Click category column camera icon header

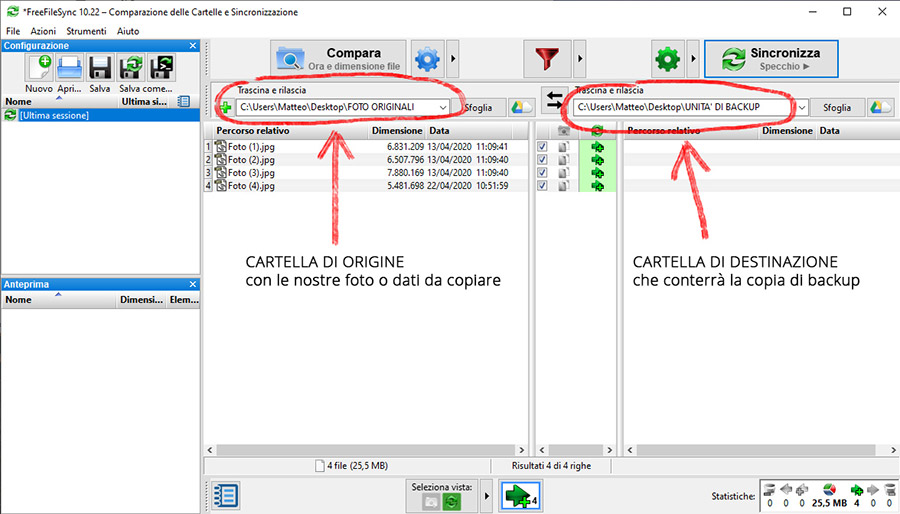tap(564, 131)
